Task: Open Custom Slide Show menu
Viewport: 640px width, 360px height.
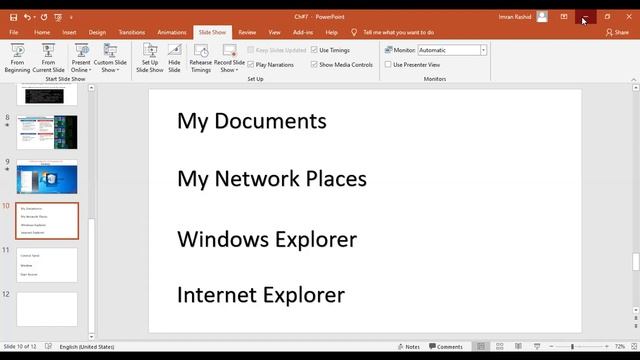Action: point(110,58)
